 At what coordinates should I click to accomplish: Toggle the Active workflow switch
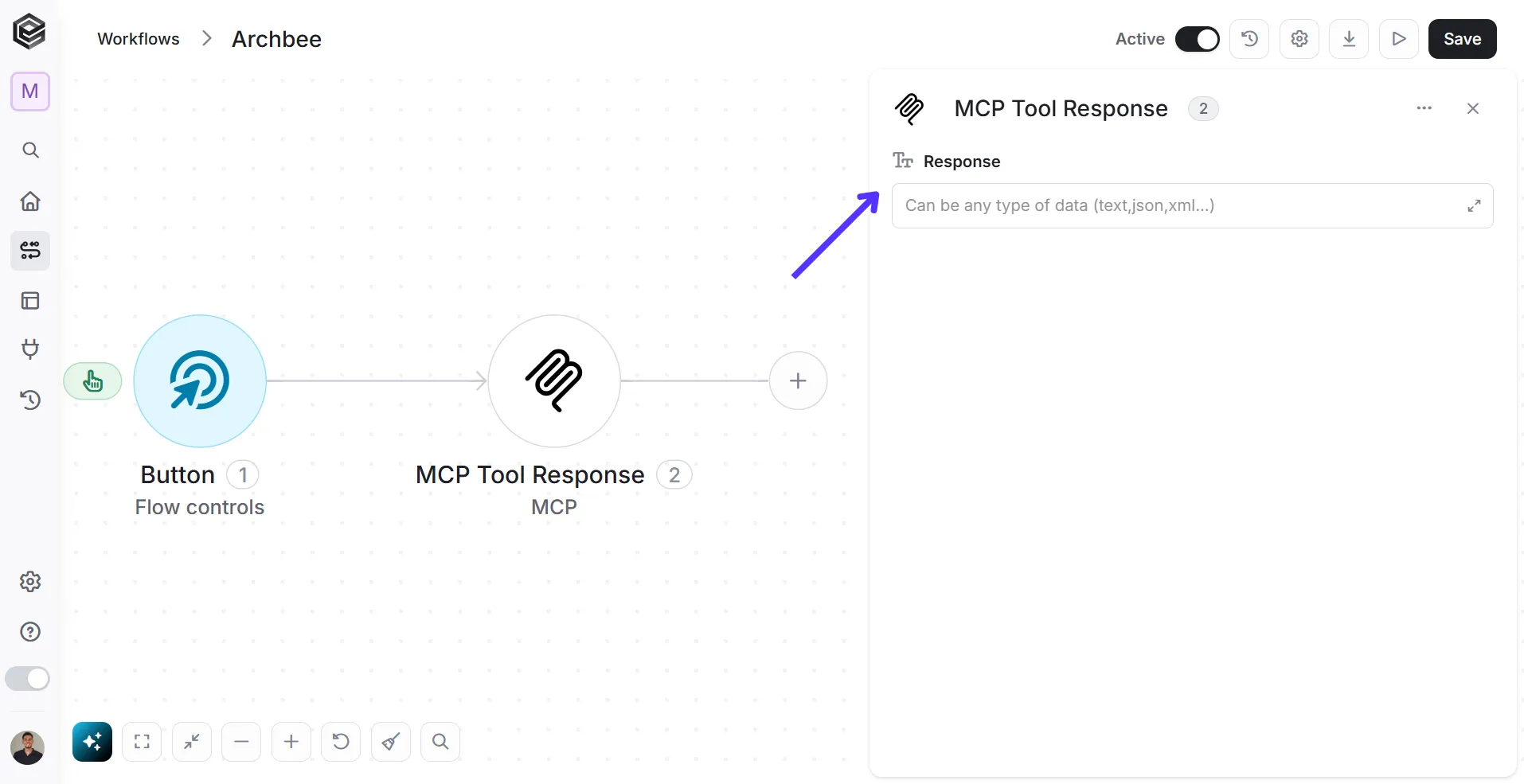1197,39
